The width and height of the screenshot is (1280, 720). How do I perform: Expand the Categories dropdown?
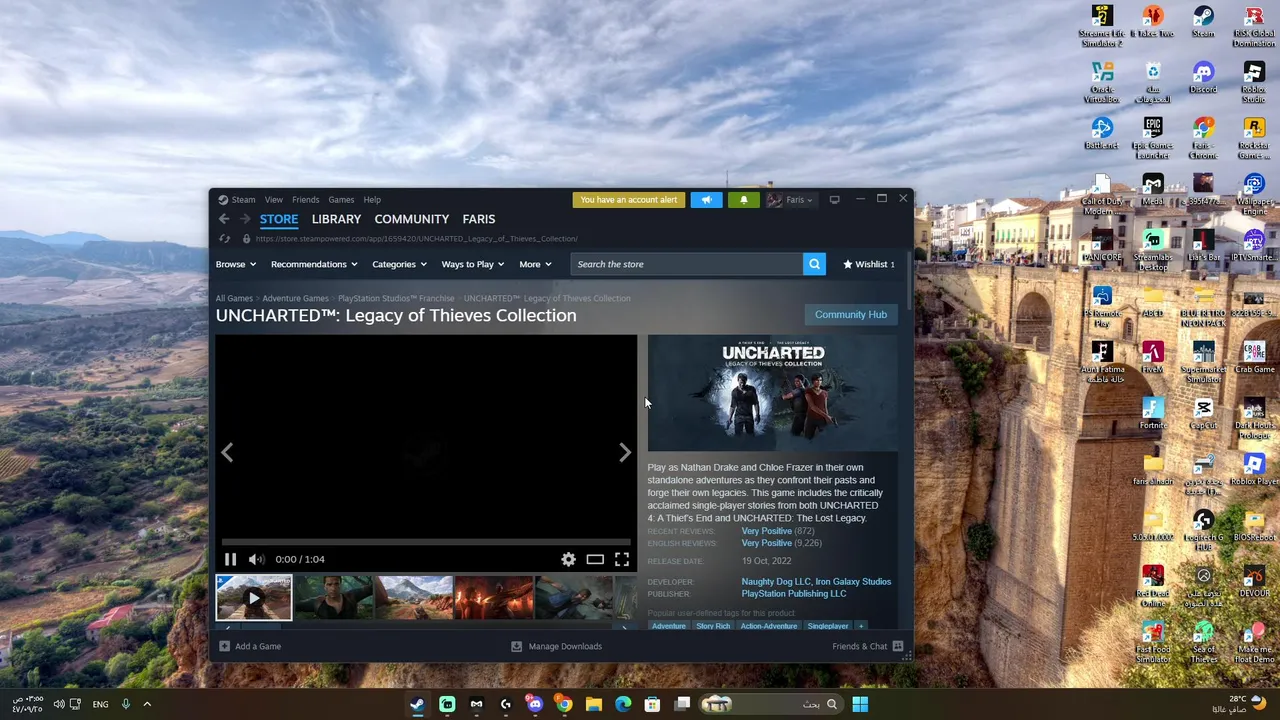(x=399, y=264)
